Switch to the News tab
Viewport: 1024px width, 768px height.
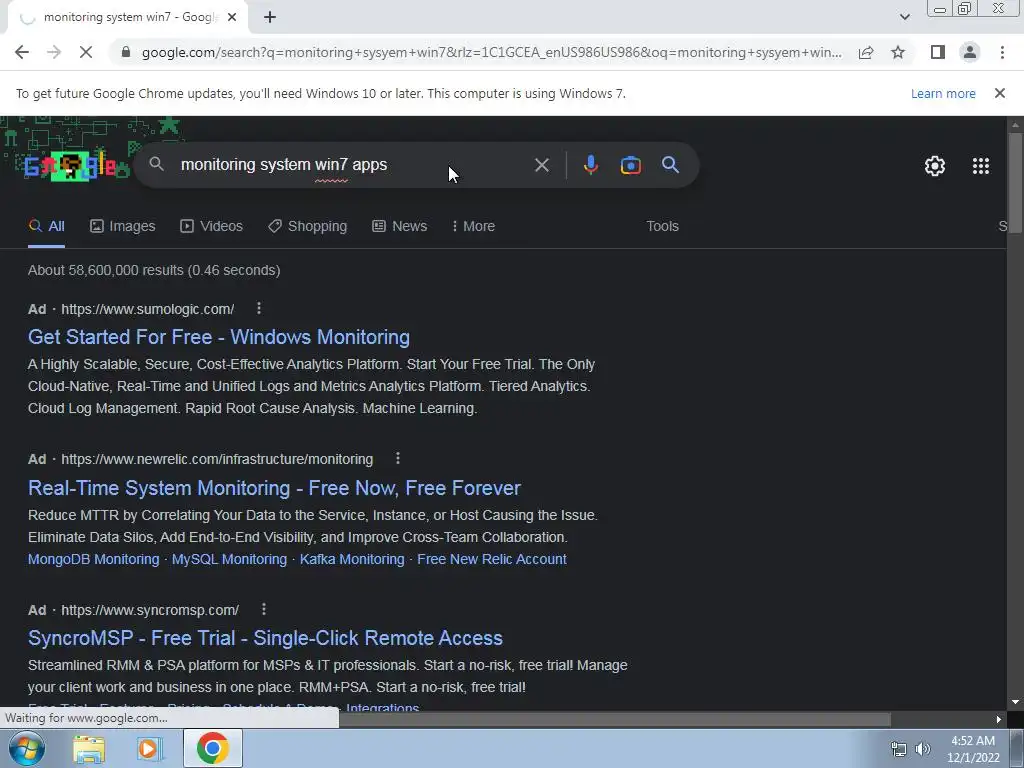(x=400, y=226)
